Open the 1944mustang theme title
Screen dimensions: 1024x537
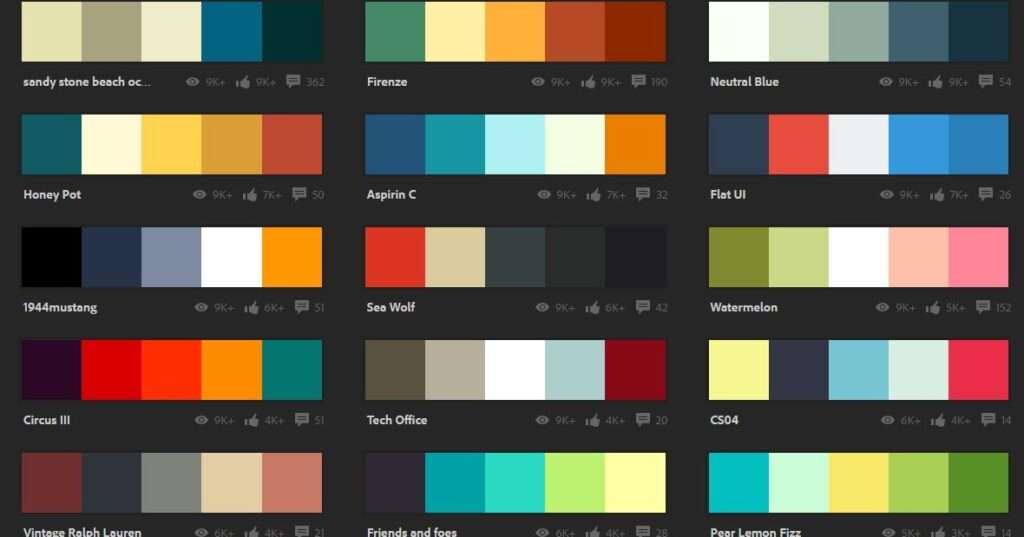click(x=60, y=308)
